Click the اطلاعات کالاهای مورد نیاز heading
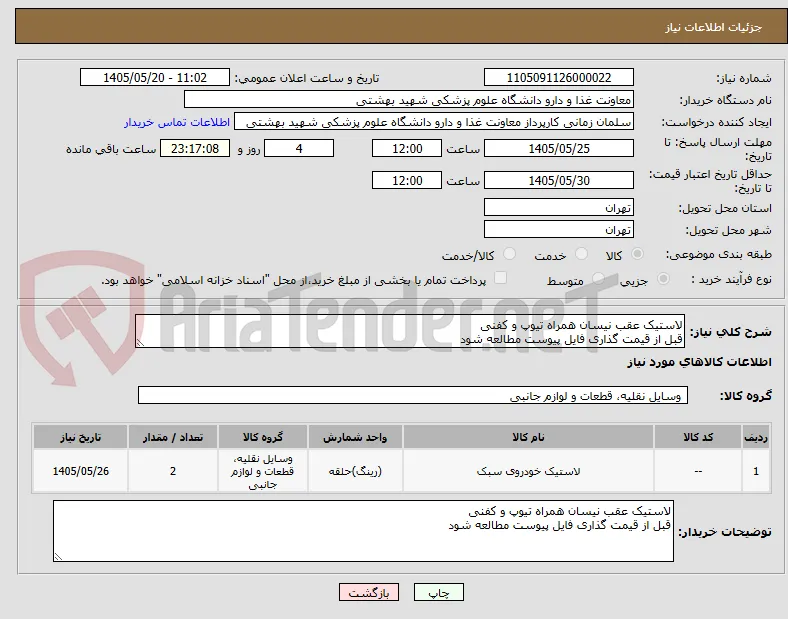 [699, 362]
